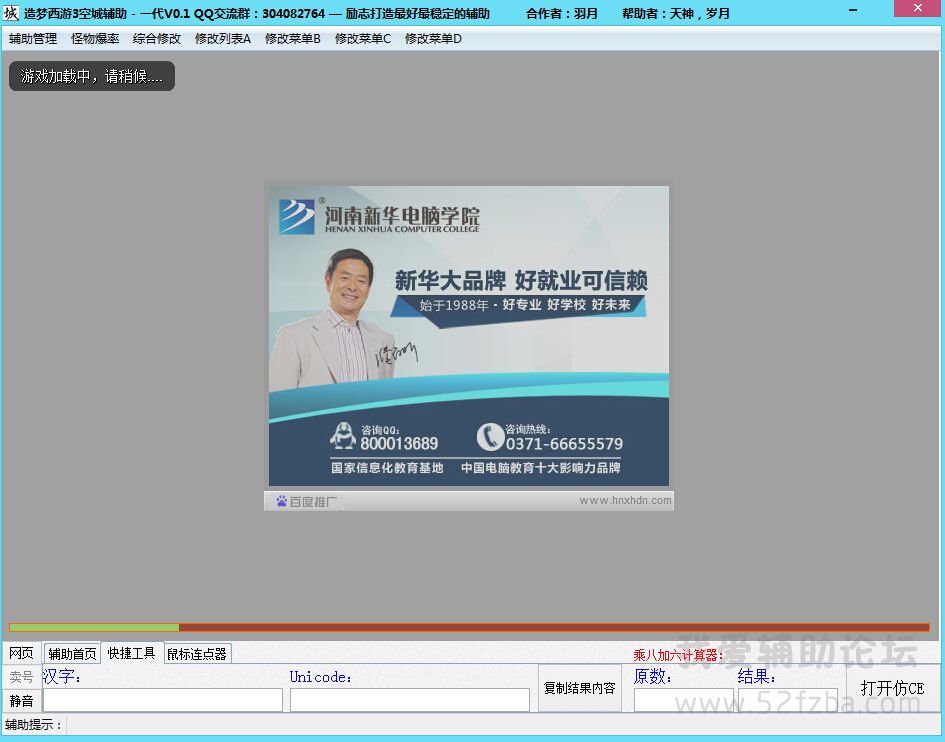Open the www.hnxhdn.com link

pyautogui.click(x=625, y=500)
